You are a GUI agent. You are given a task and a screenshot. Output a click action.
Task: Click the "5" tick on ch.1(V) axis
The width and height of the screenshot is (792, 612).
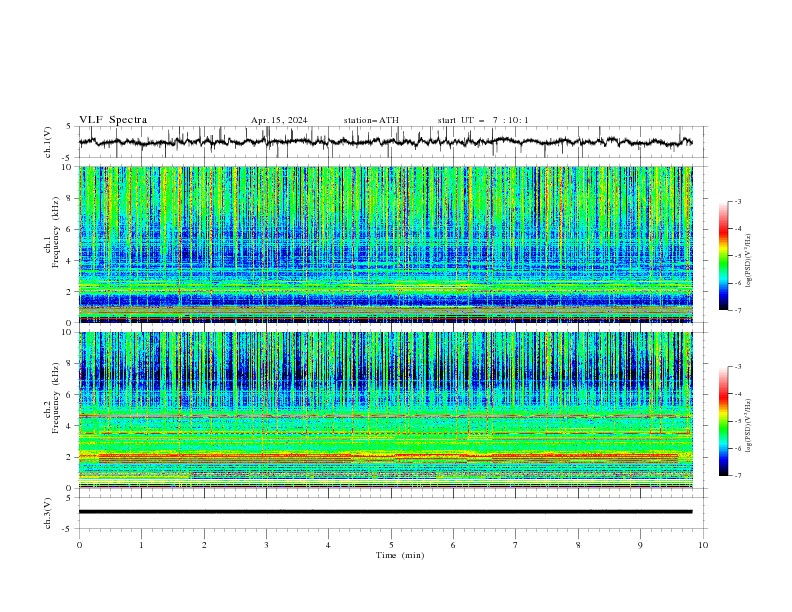pyautogui.click(x=71, y=127)
